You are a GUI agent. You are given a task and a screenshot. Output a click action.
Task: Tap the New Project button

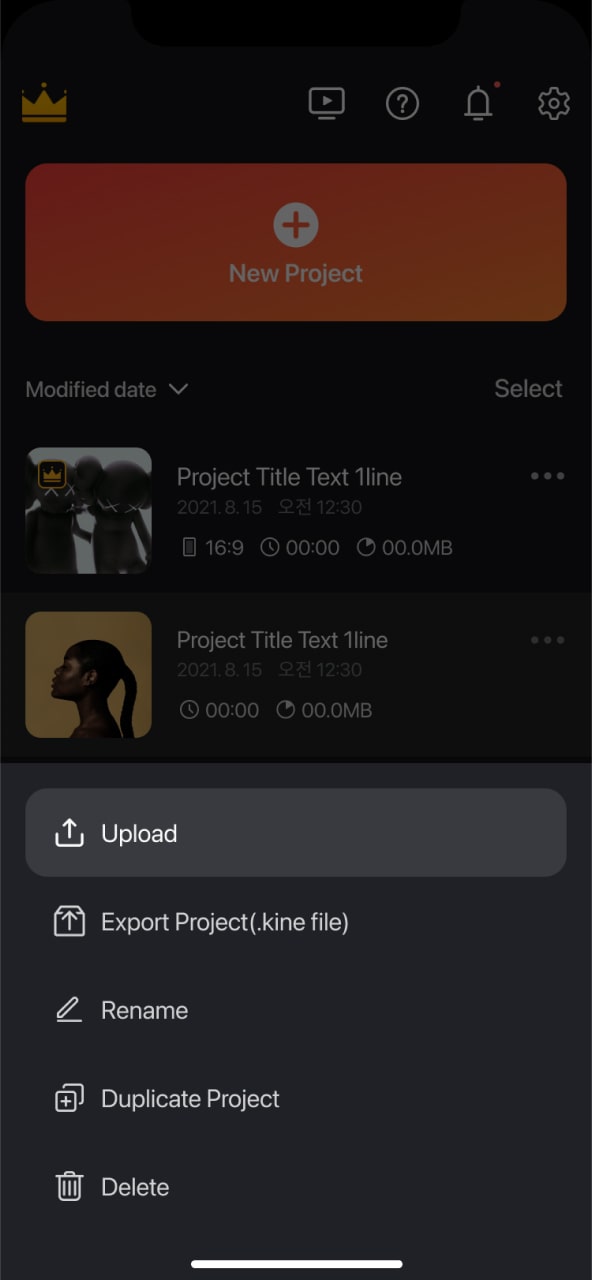(296, 242)
